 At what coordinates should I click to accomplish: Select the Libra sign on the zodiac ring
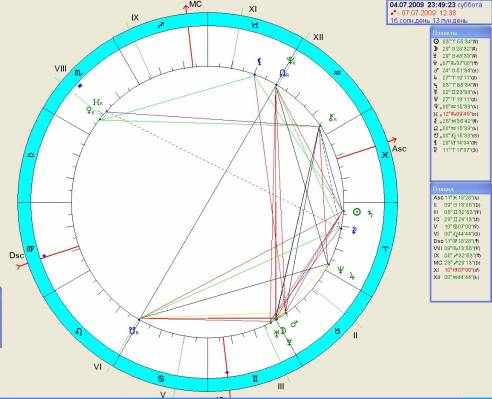(x=31, y=155)
